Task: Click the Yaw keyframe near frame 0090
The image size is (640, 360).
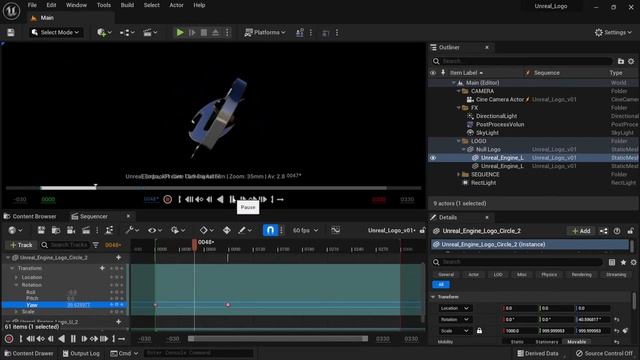Action: click(x=228, y=305)
